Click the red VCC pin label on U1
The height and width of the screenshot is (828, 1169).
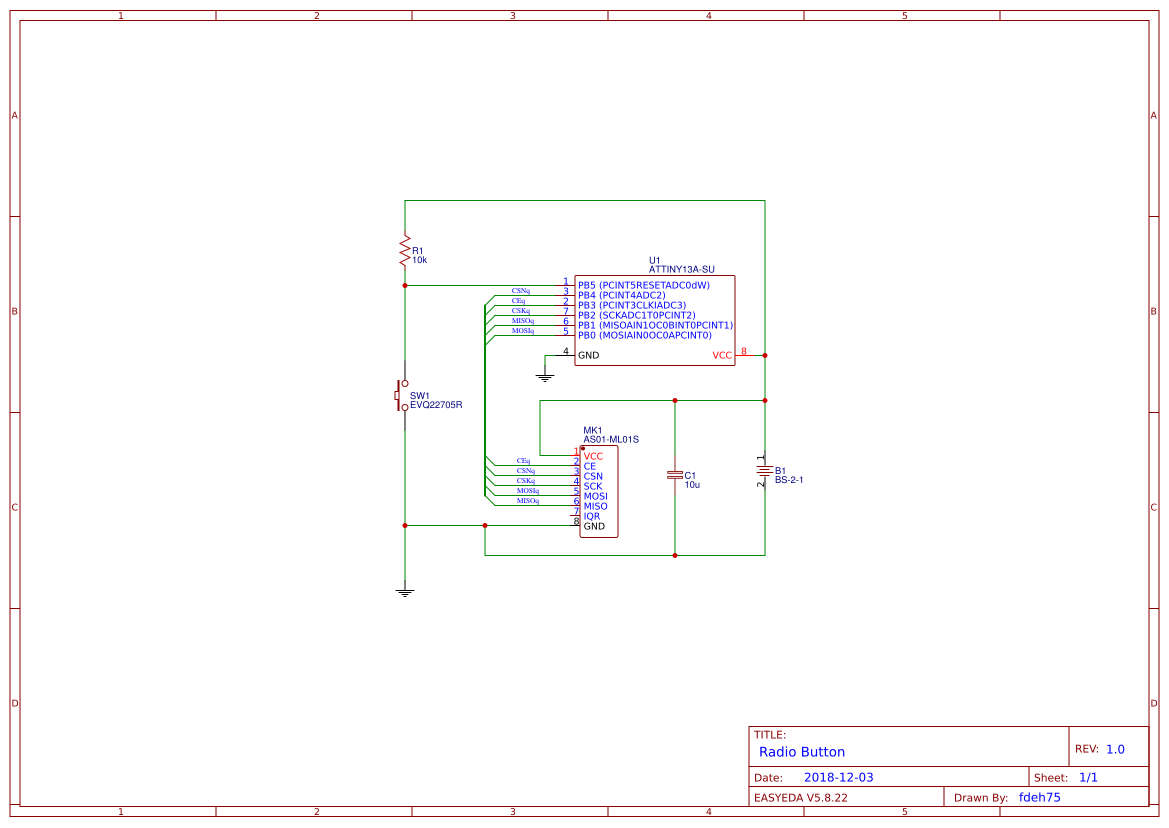pyautogui.click(x=721, y=355)
